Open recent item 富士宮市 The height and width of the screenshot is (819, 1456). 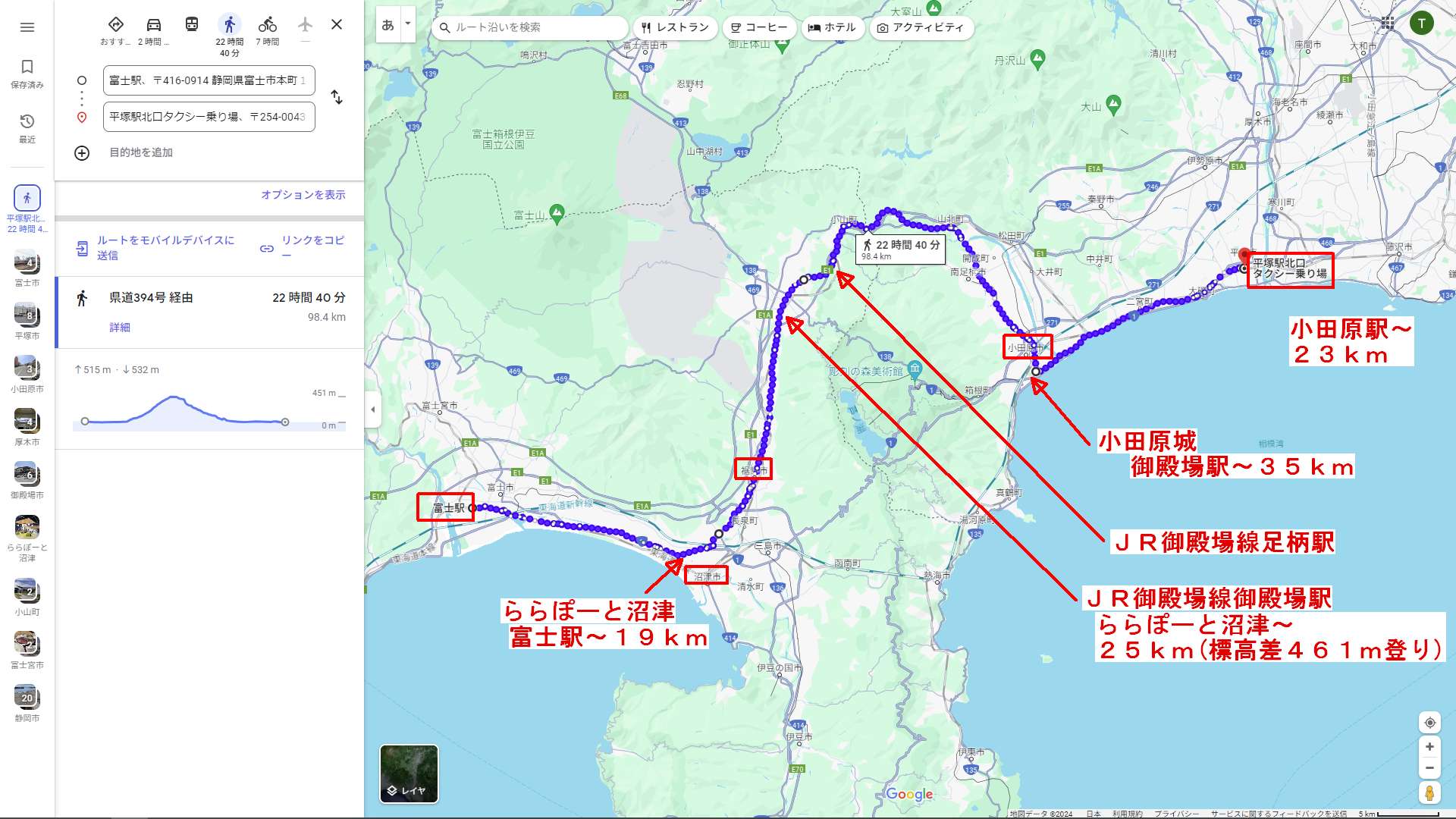27,651
